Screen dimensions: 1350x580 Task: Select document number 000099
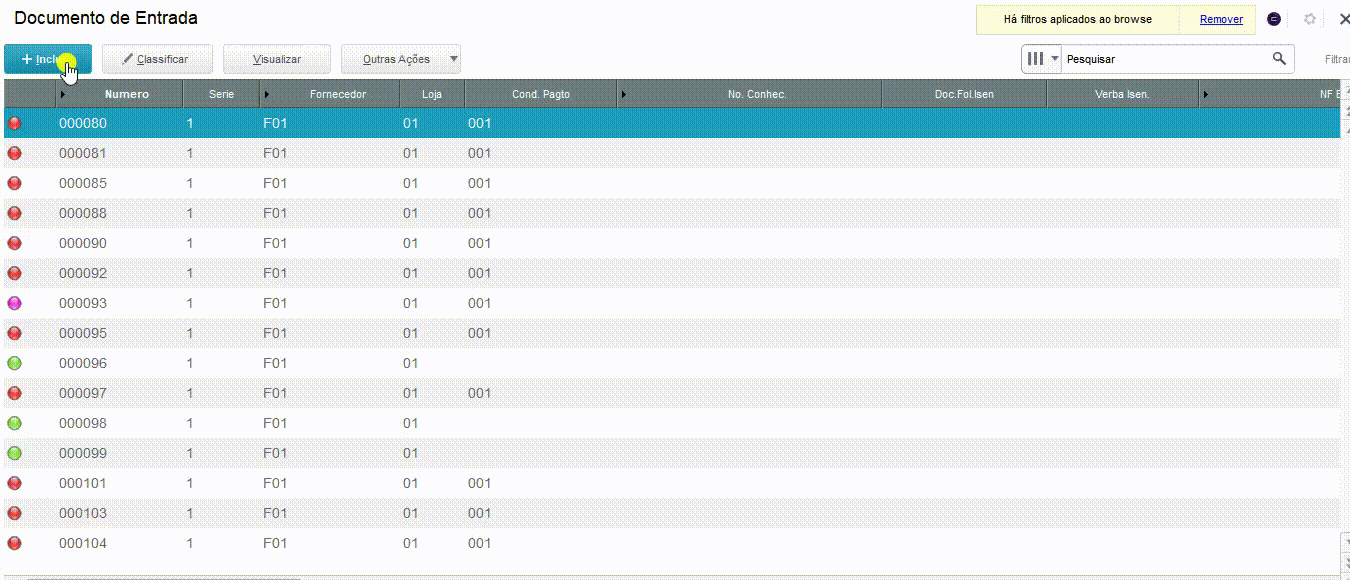(83, 453)
